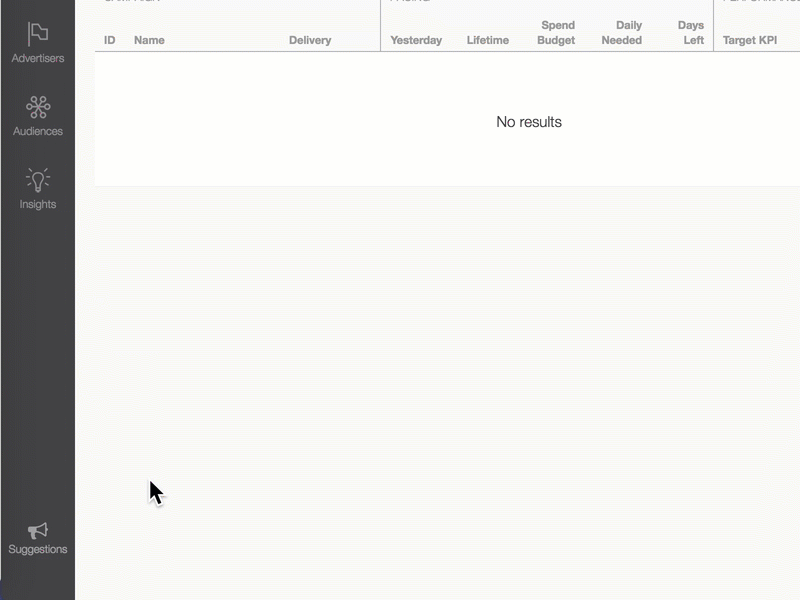Click the Lifetime column header

[x=487, y=40]
